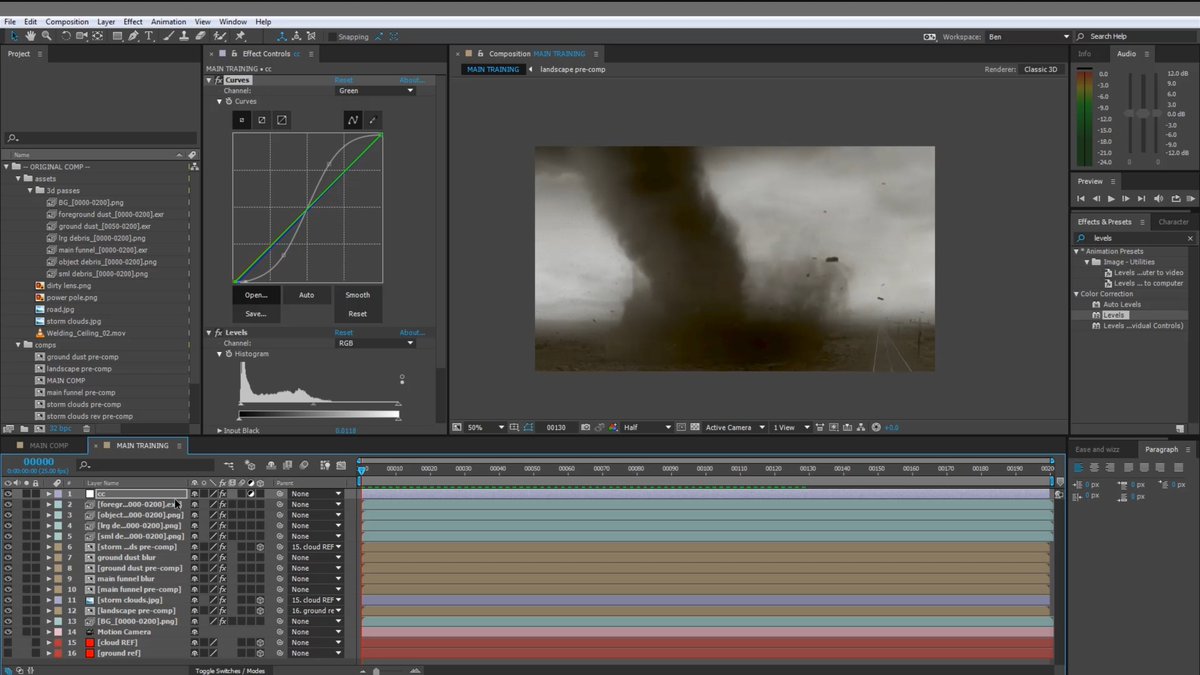Select the Unified Camera tool
1200x675 pixels.
pos(82,36)
